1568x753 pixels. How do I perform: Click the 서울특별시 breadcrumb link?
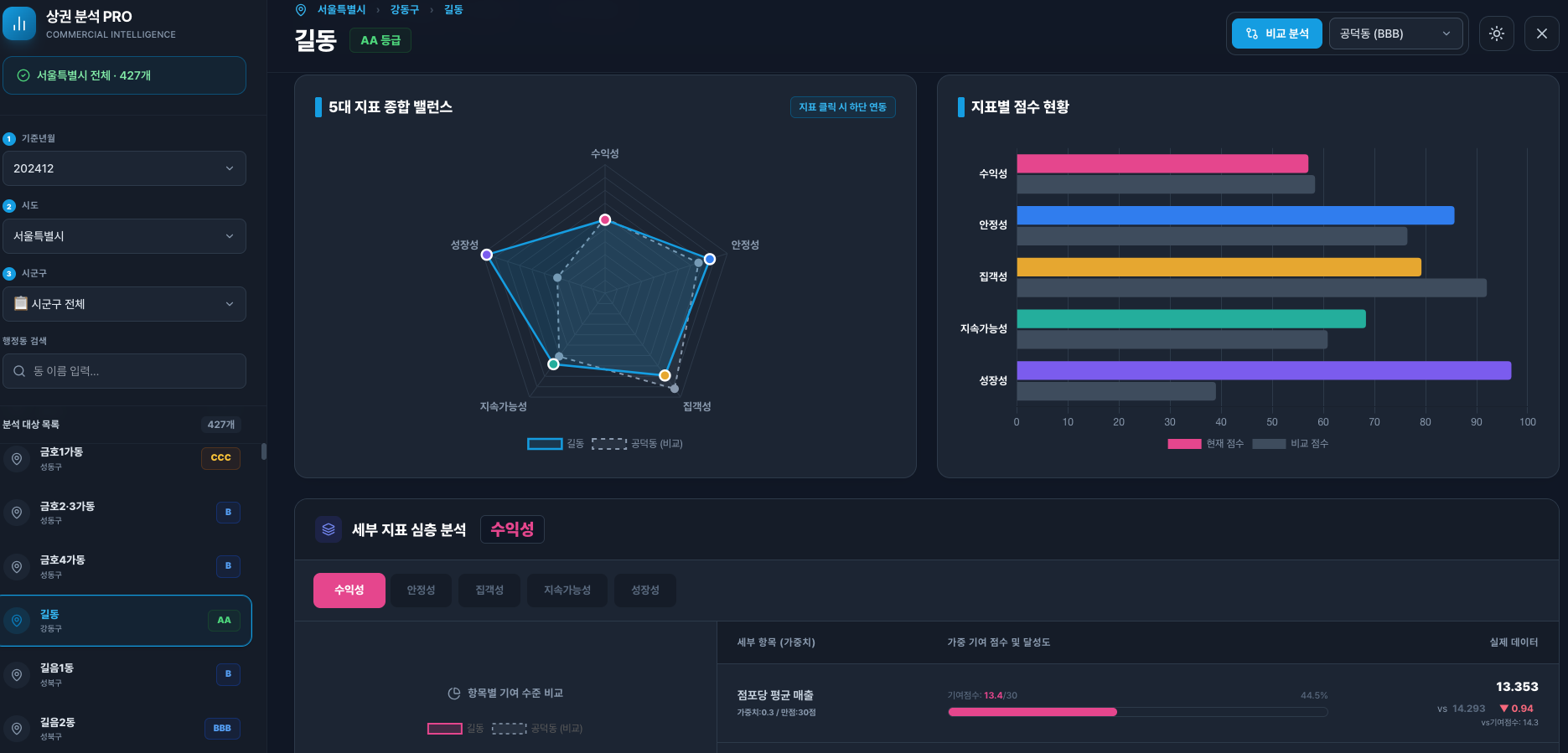342,10
